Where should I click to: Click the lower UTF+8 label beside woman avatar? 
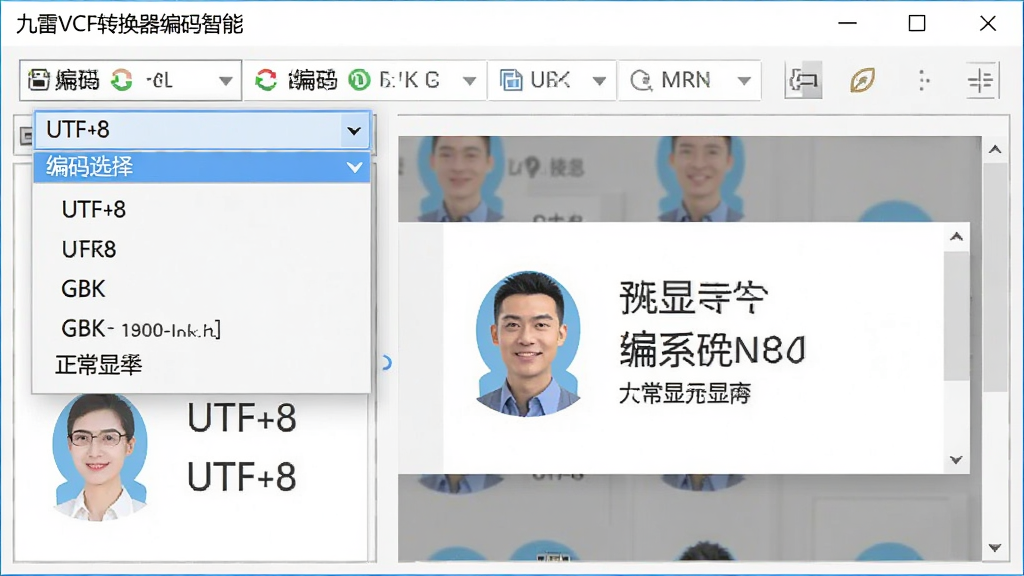(x=242, y=477)
